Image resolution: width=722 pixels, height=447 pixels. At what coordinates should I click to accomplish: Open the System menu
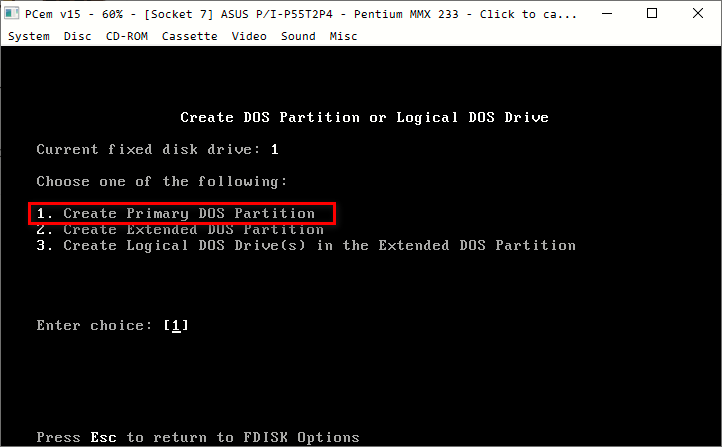tap(29, 36)
